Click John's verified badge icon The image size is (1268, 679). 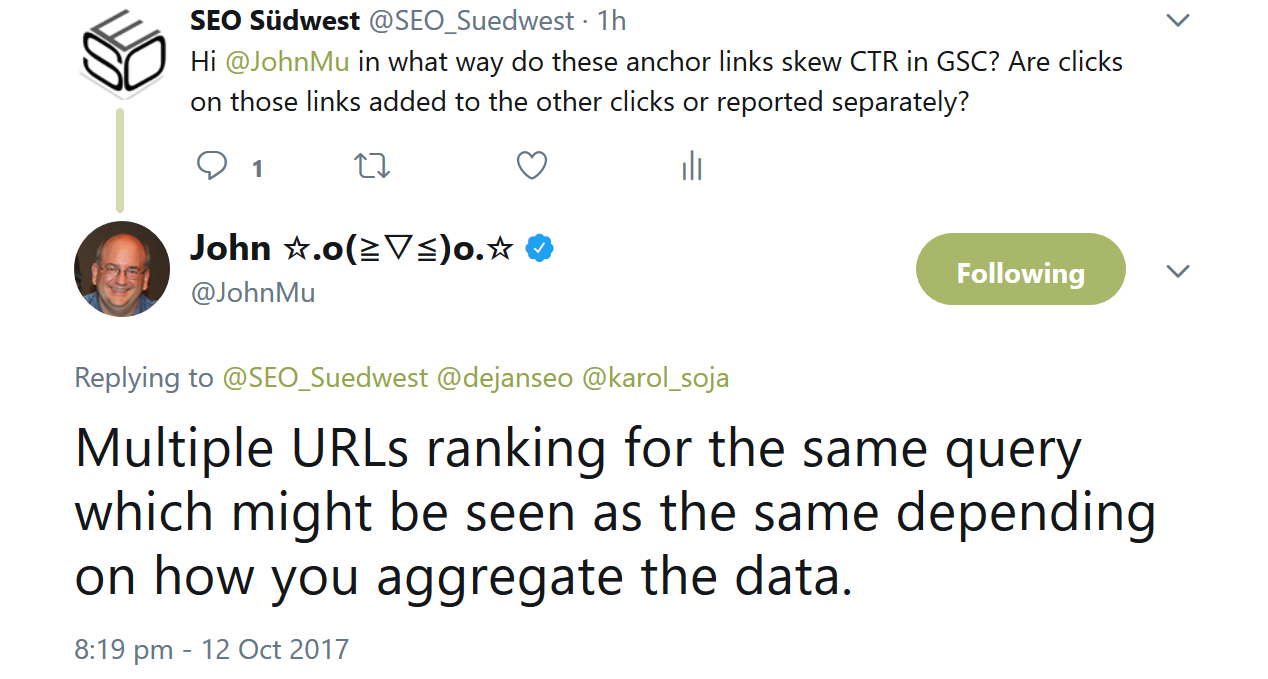[x=539, y=247]
